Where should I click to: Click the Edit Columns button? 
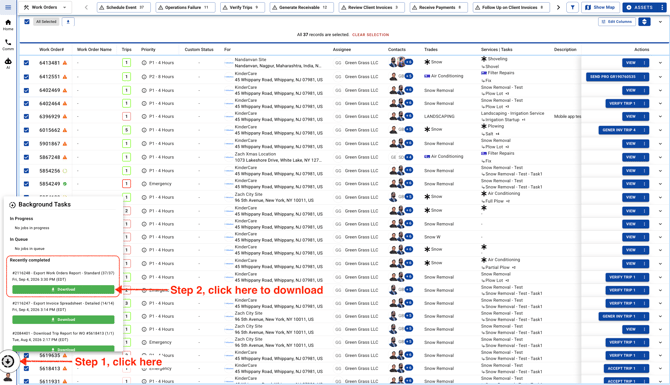[617, 22]
